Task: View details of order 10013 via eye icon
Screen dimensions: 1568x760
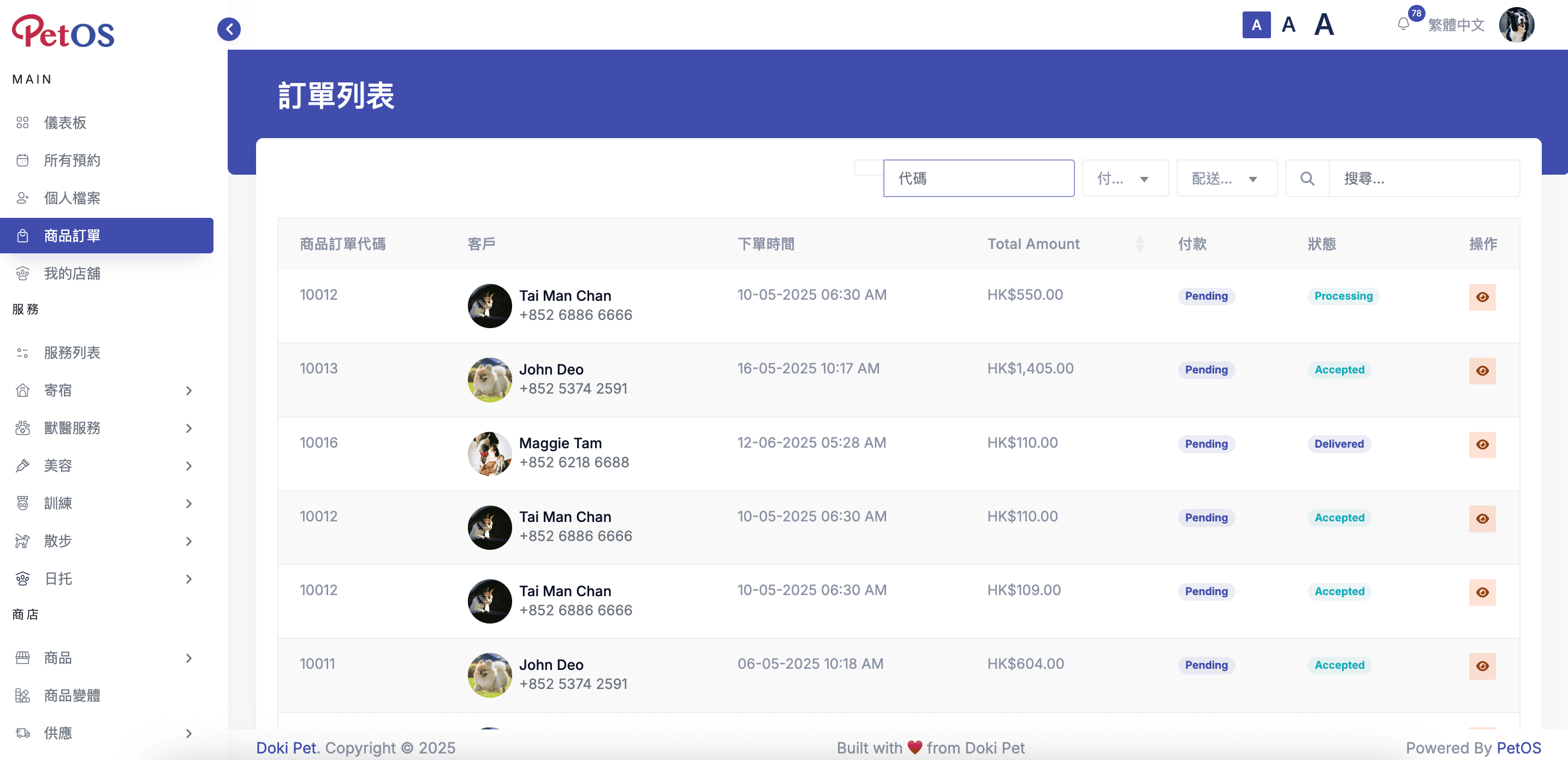Action: [1482, 371]
